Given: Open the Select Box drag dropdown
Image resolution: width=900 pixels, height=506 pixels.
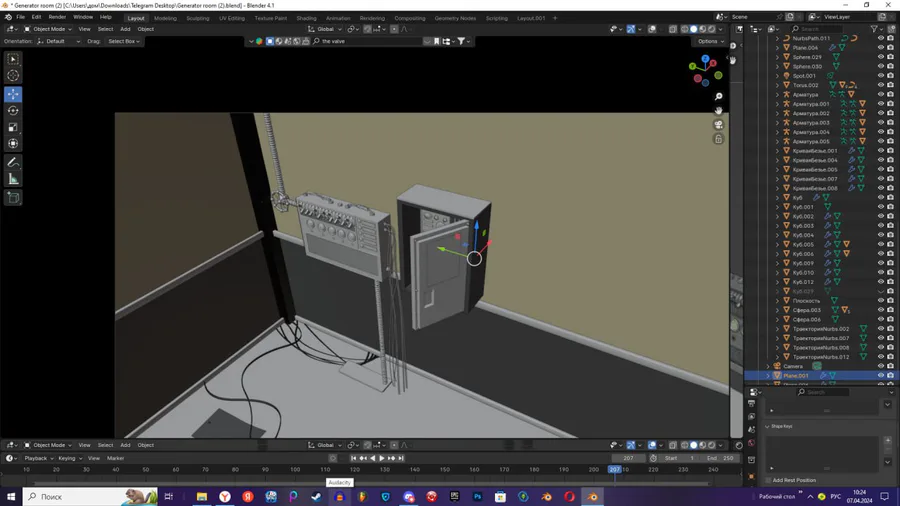Looking at the screenshot, I should tap(123, 41).
